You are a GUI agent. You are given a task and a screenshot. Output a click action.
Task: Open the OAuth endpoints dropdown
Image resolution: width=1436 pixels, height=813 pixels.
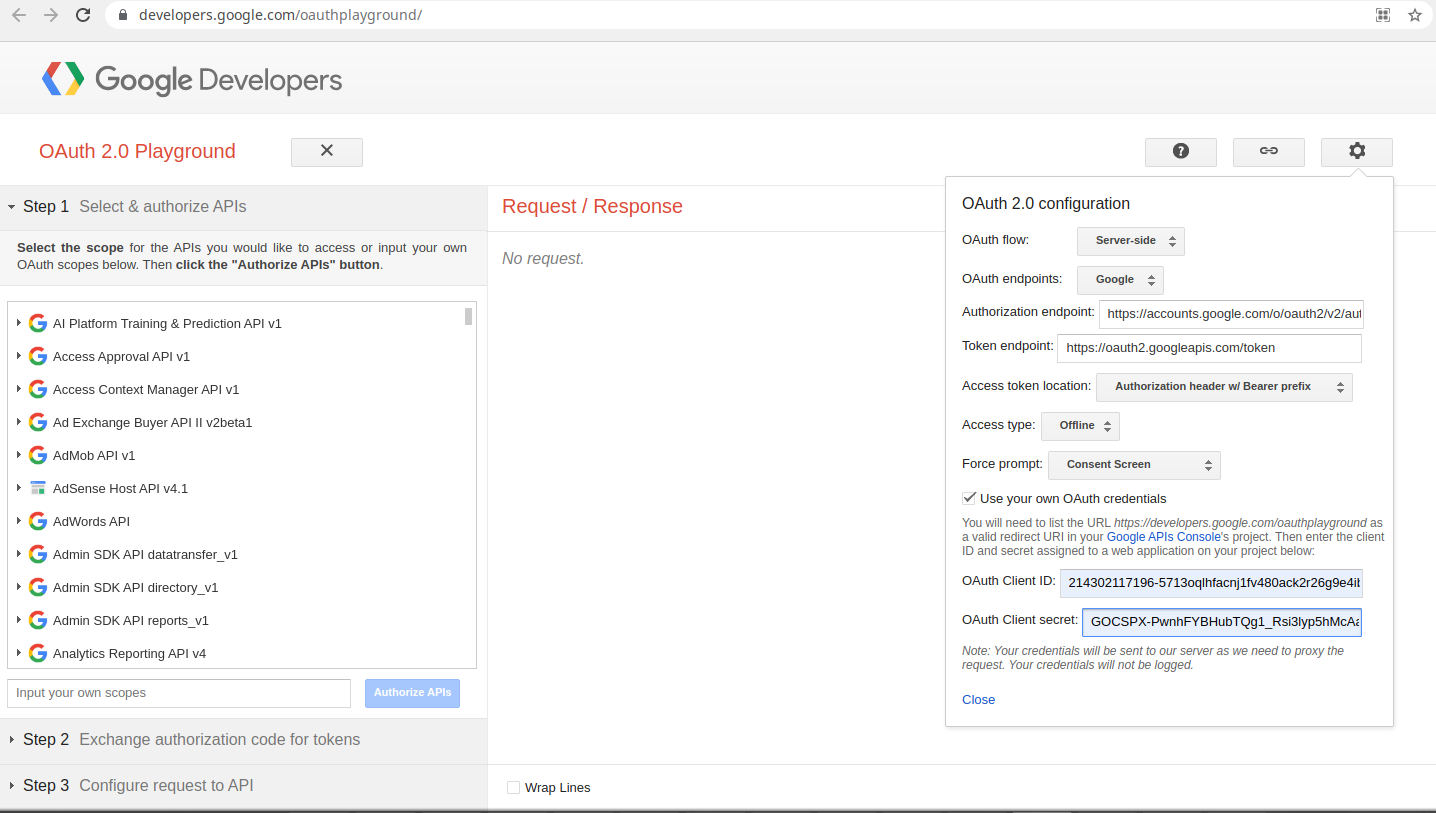click(x=1120, y=280)
